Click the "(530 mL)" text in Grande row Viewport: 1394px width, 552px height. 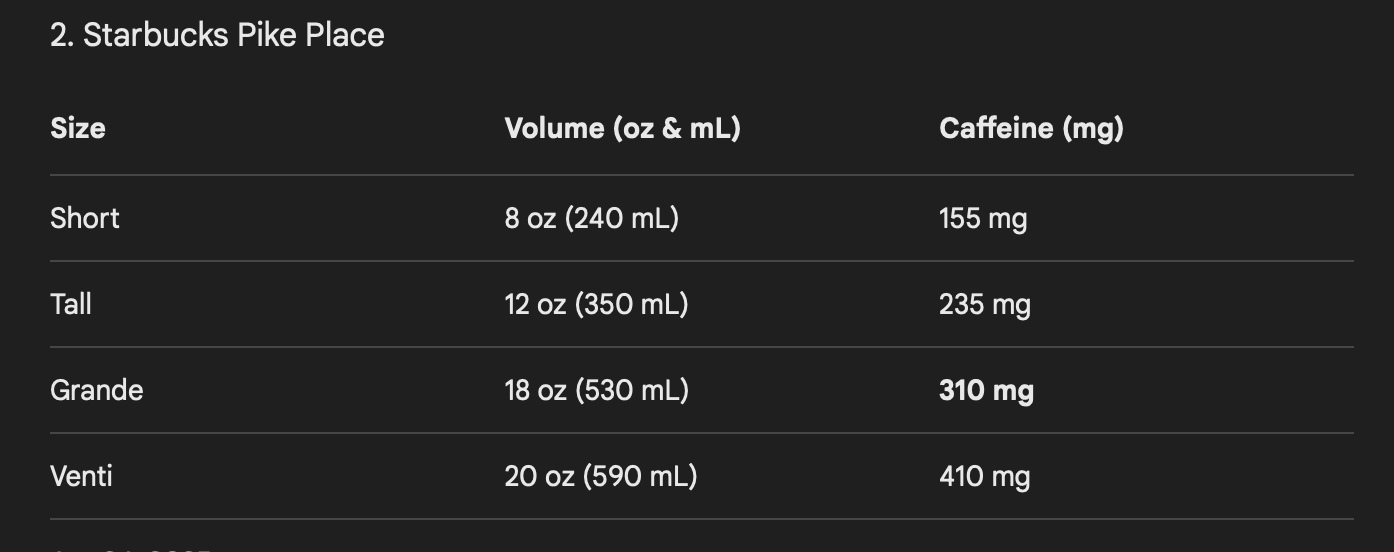631,390
